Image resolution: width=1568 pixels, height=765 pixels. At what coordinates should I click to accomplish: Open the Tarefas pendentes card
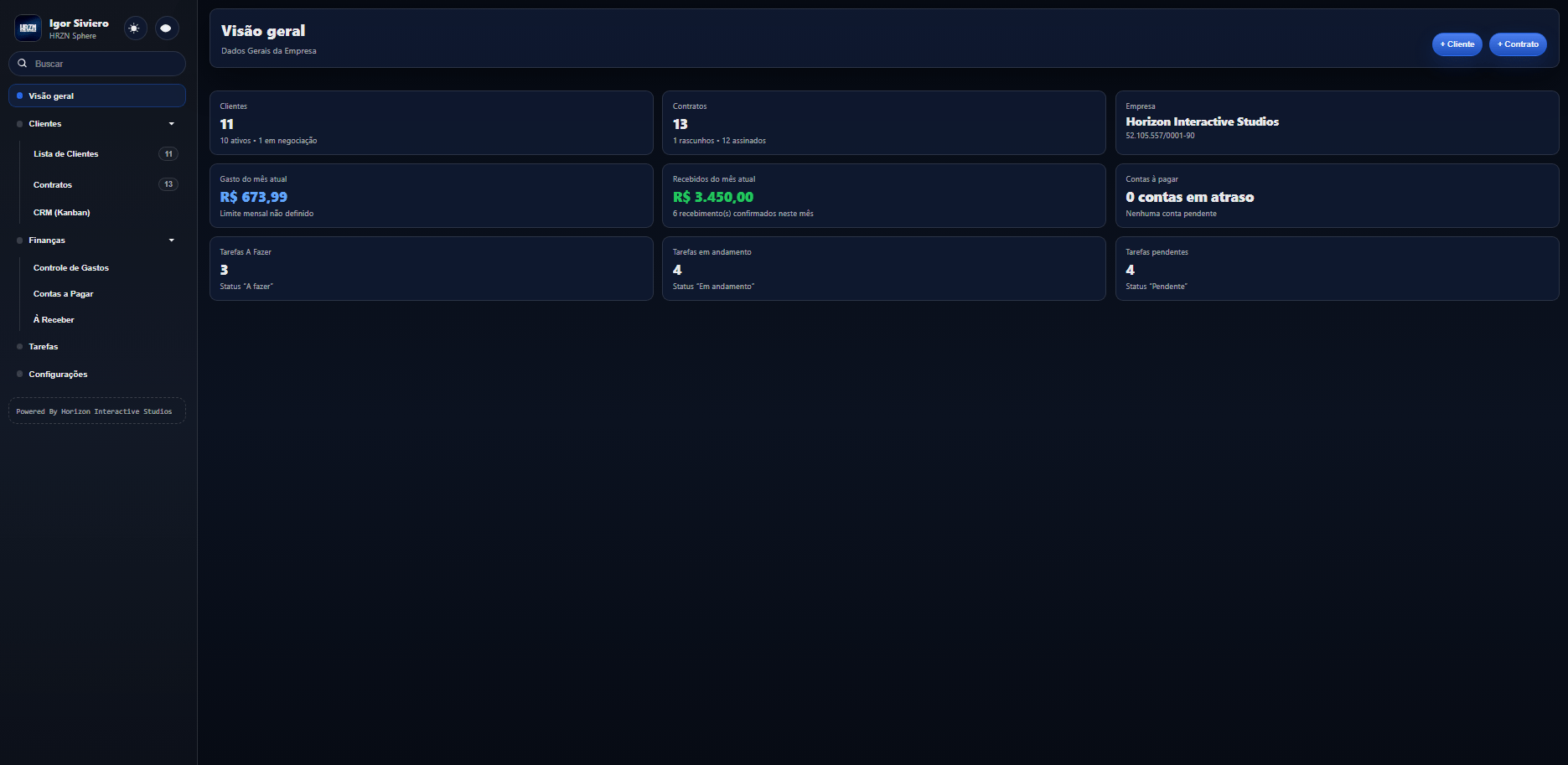1338,268
